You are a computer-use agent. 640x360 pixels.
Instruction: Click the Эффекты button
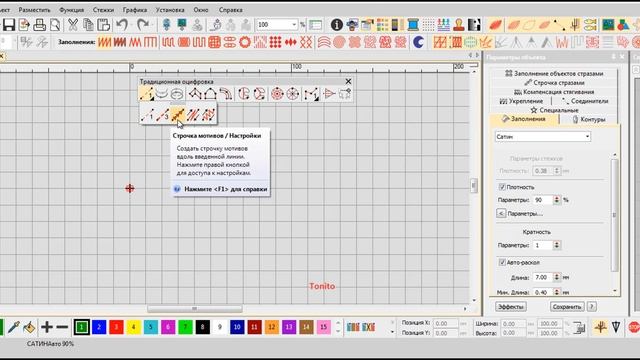pos(511,307)
